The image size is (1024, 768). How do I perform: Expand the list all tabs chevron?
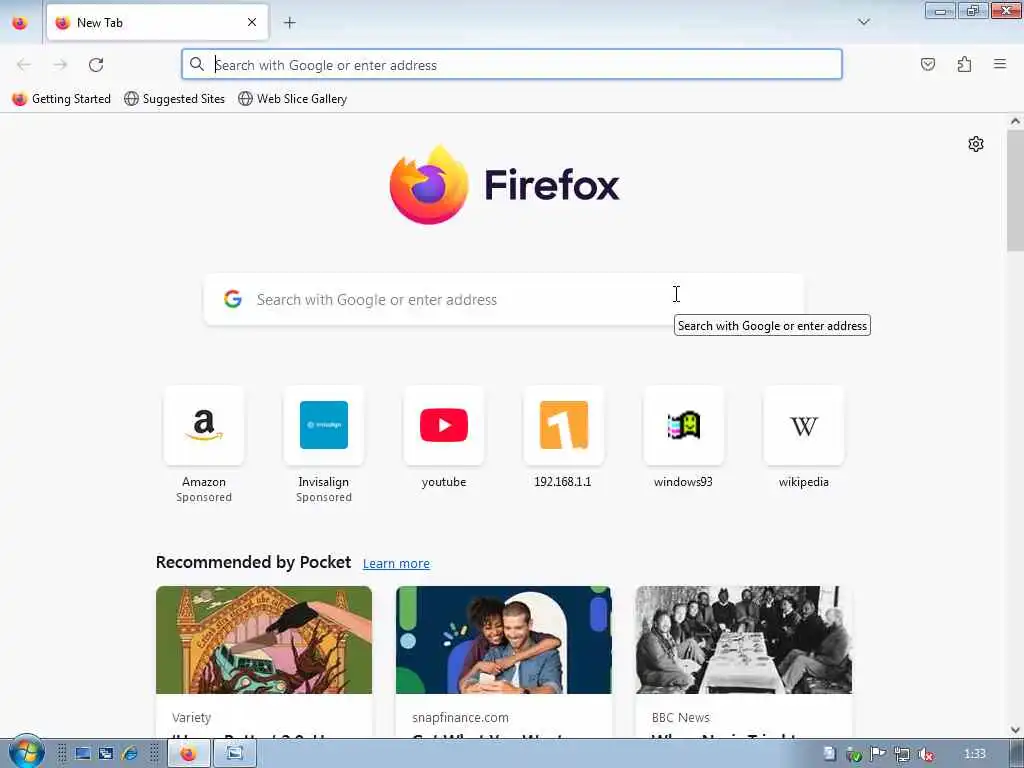tap(863, 22)
